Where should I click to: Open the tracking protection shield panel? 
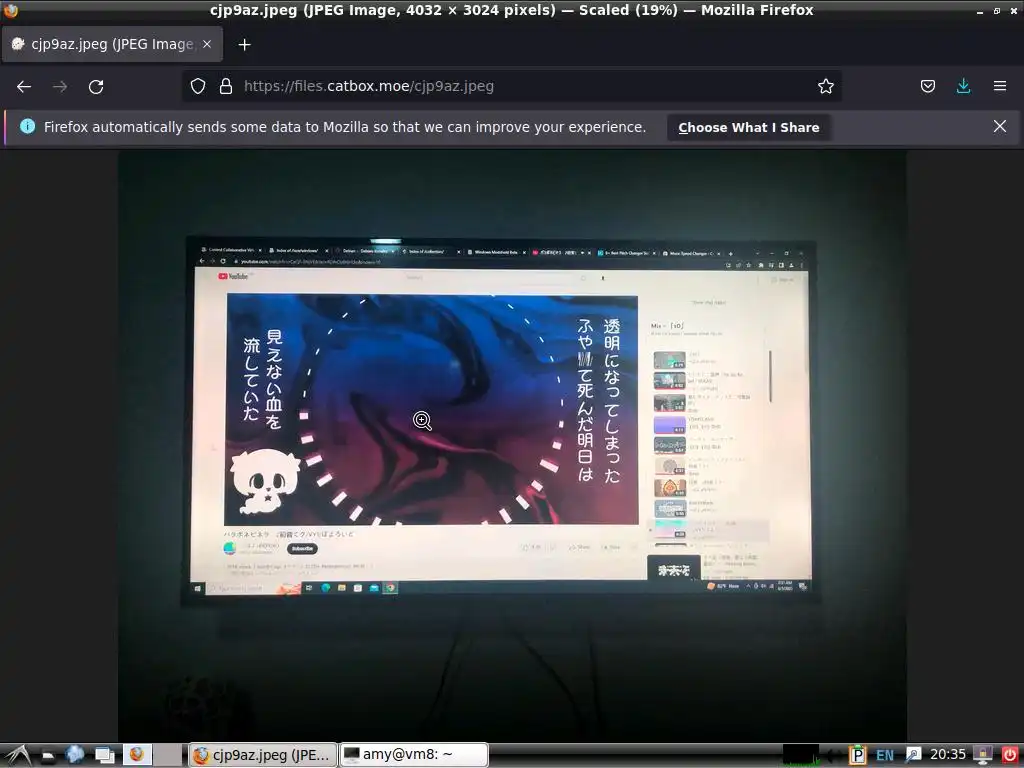[x=198, y=86]
